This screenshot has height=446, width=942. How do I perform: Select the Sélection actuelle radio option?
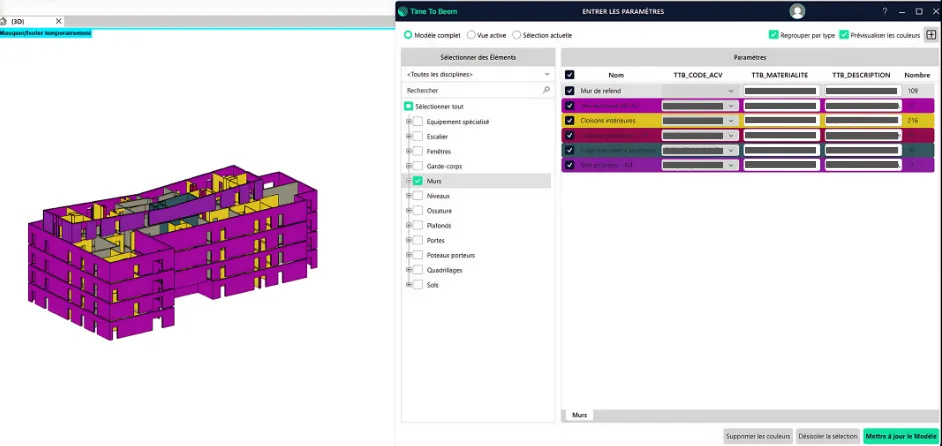point(517,35)
